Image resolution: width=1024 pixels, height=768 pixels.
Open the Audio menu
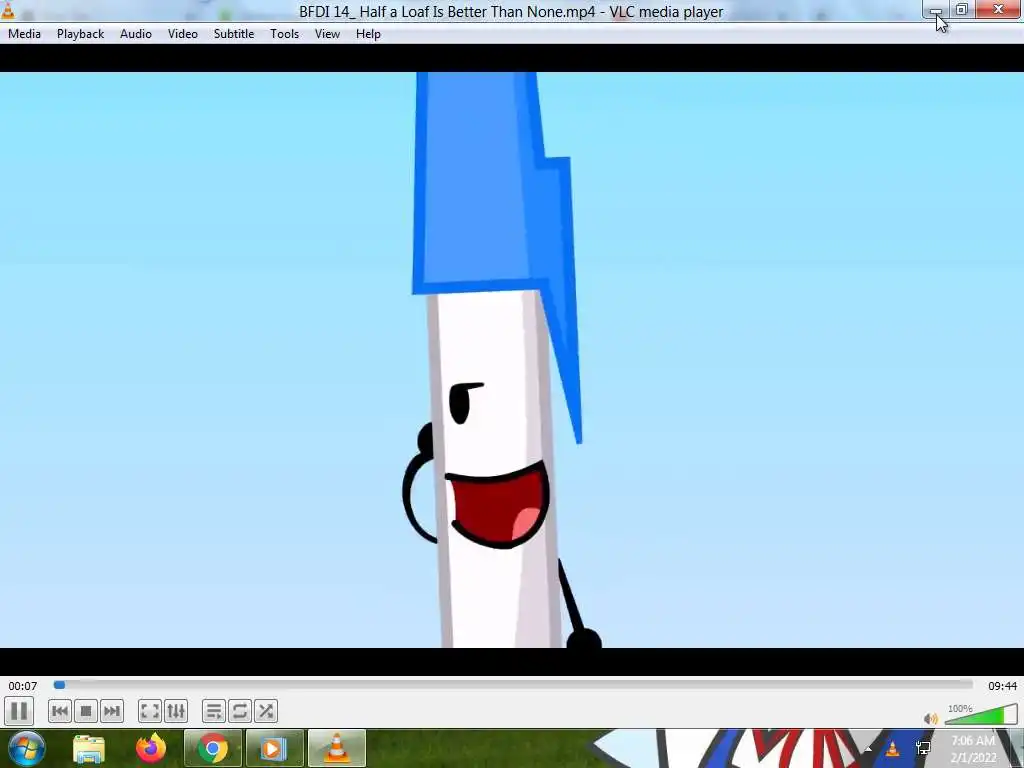coord(136,34)
